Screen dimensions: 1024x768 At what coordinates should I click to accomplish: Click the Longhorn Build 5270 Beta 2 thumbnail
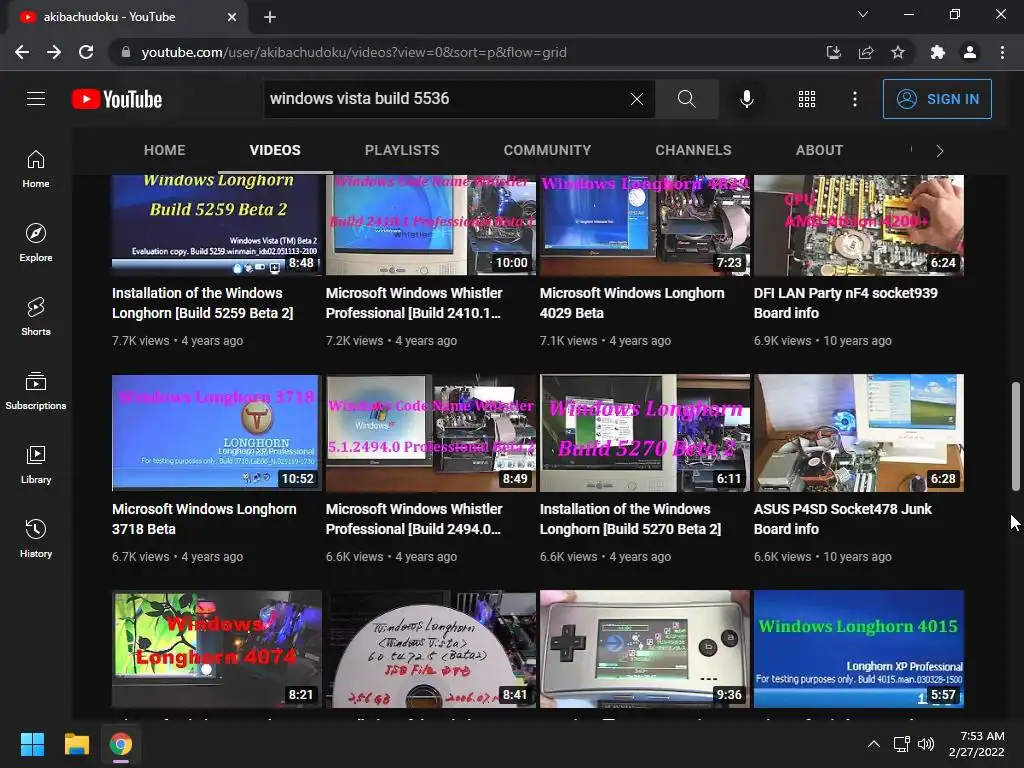pyautogui.click(x=645, y=432)
